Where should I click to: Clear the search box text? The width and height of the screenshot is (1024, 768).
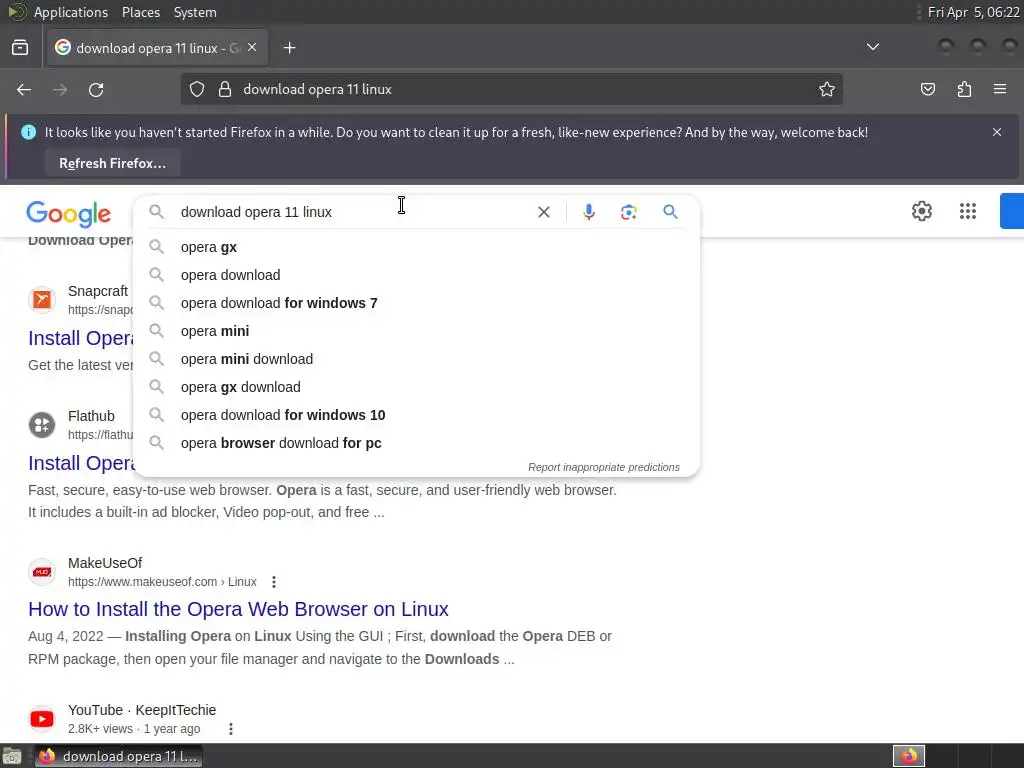(x=543, y=212)
